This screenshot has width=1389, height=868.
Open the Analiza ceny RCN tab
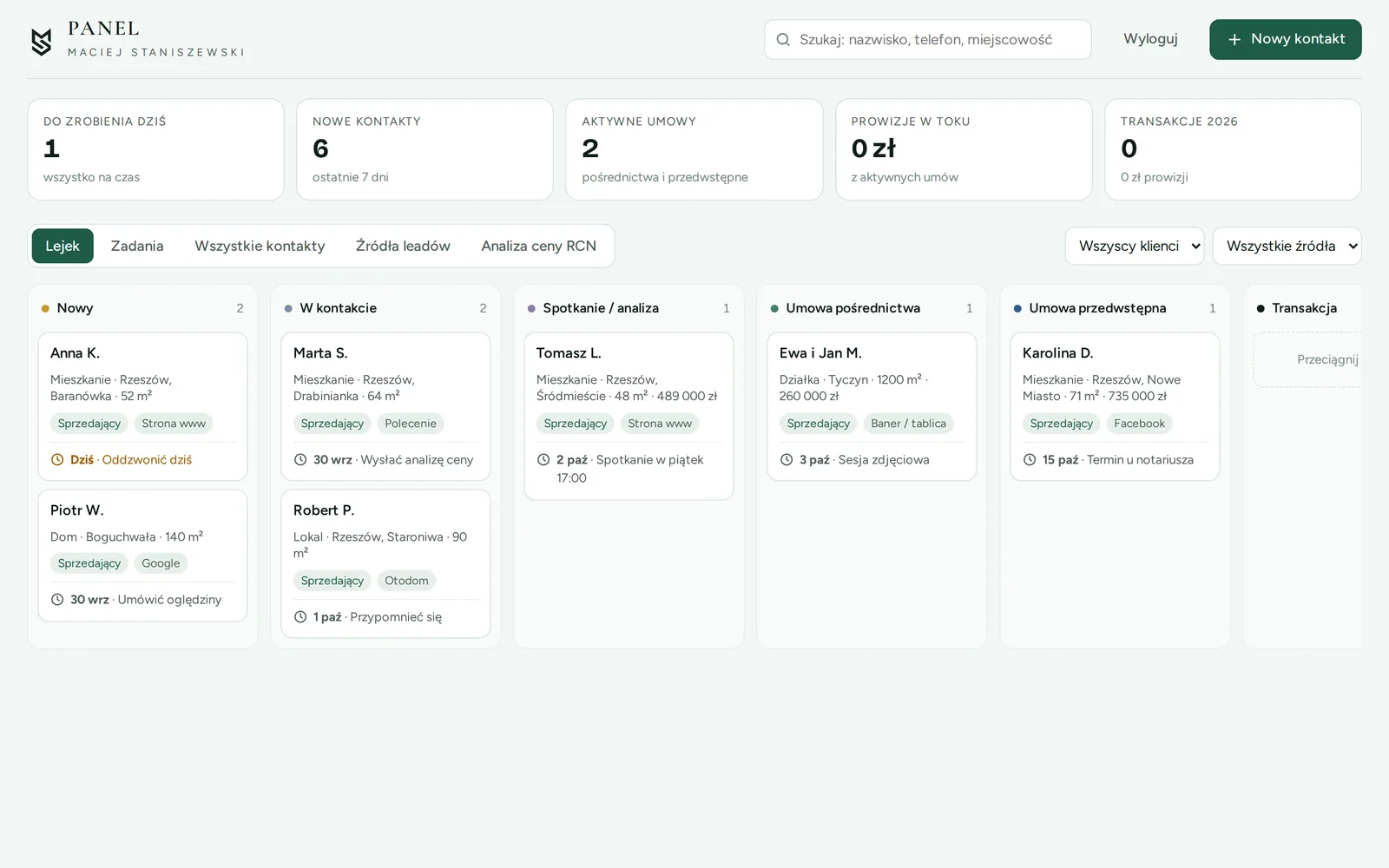click(x=539, y=246)
